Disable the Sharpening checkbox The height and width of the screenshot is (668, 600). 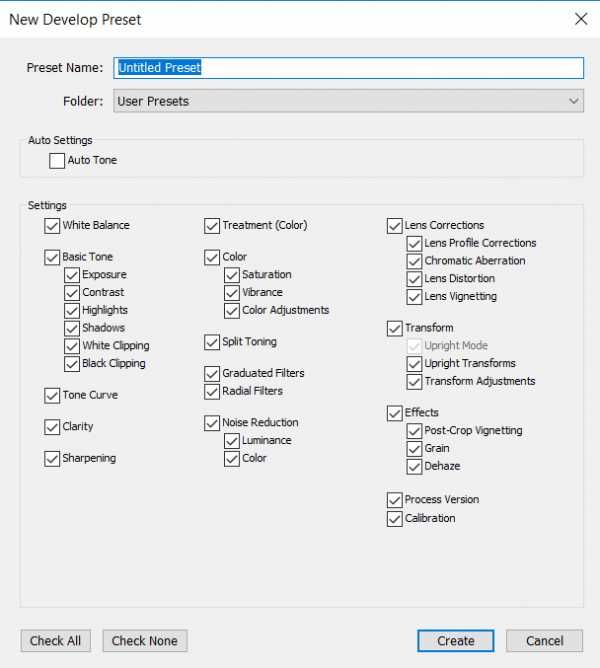click(52, 459)
